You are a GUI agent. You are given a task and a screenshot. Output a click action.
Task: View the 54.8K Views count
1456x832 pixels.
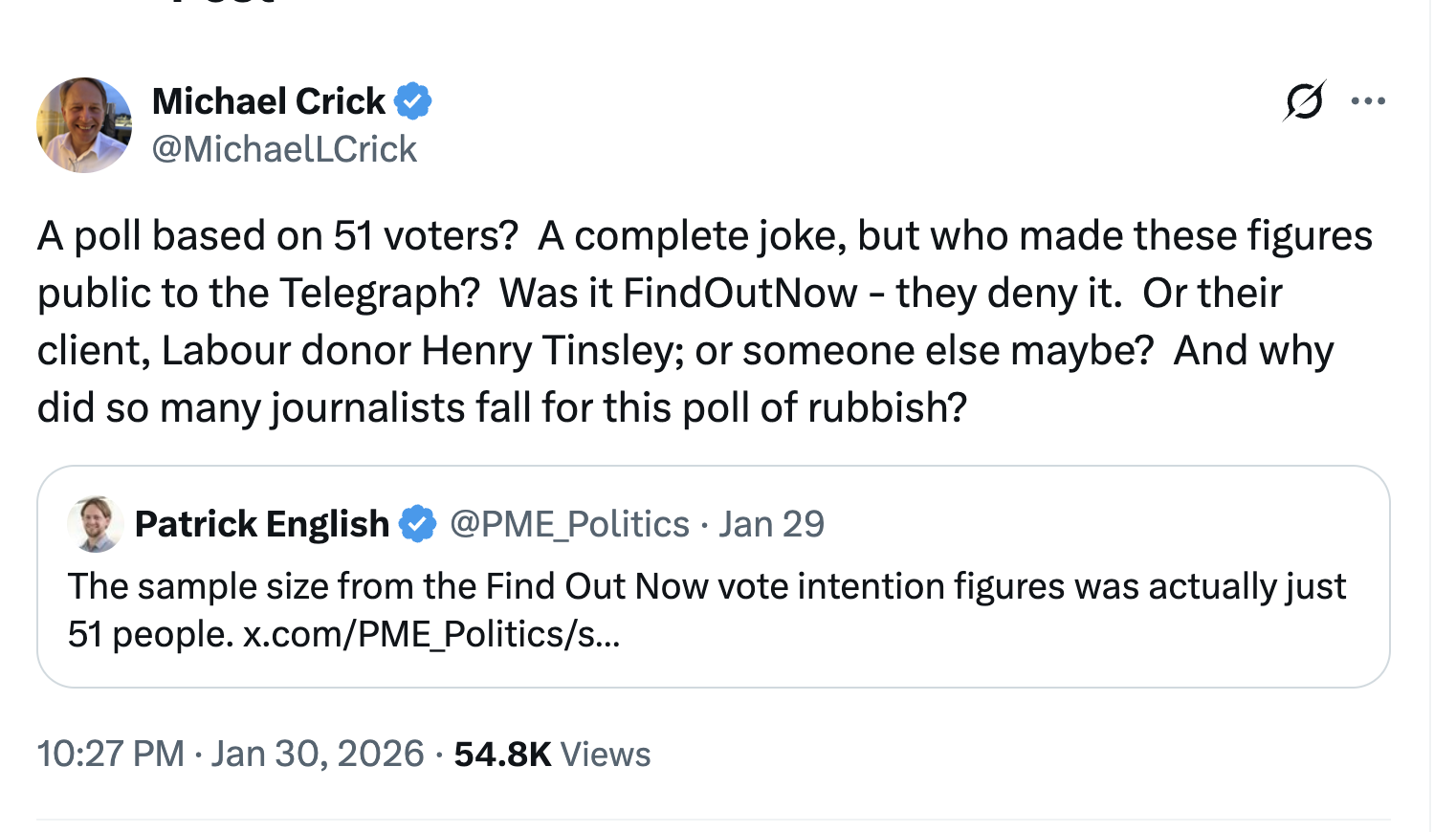point(552,754)
